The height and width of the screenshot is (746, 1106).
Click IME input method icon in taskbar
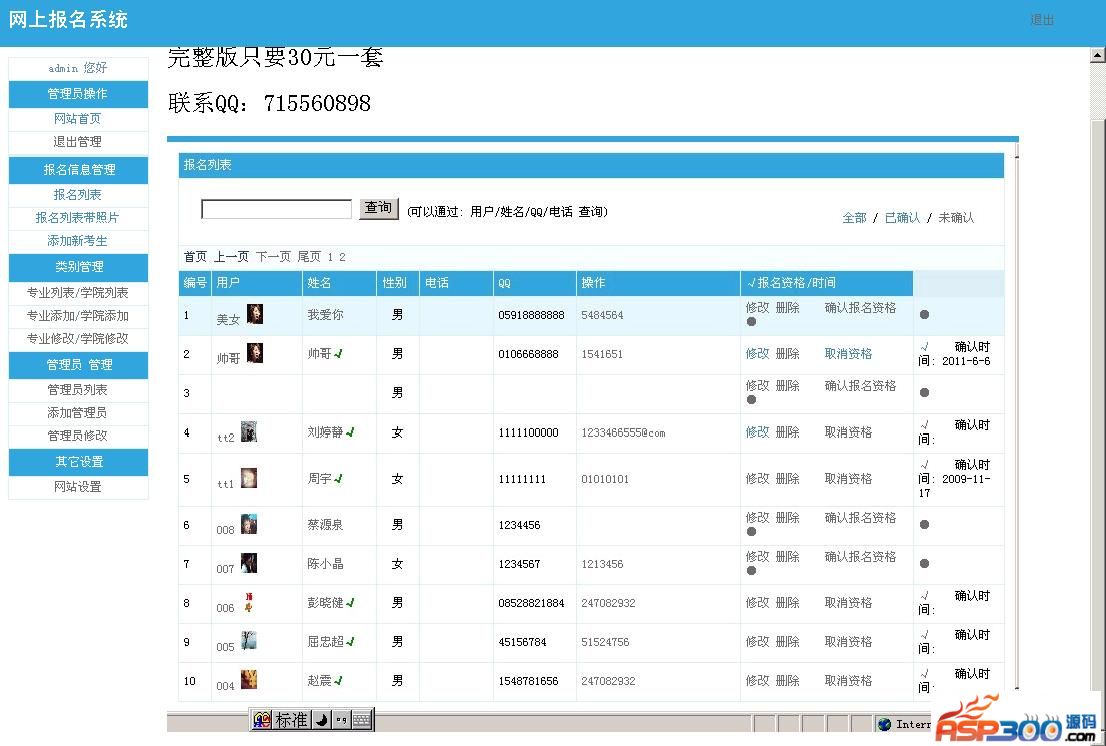262,720
